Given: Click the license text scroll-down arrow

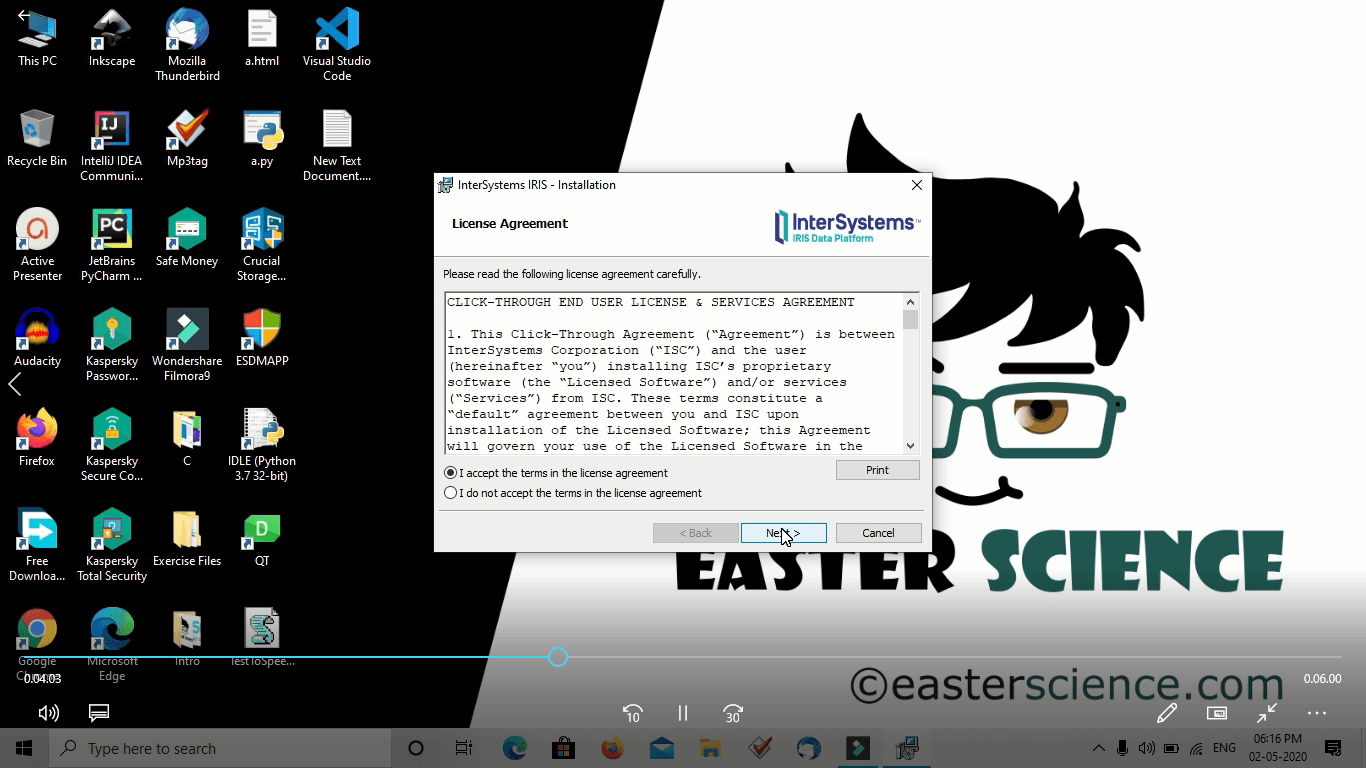Looking at the screenshot, I should pyautogui.click(x=910, y=446).
